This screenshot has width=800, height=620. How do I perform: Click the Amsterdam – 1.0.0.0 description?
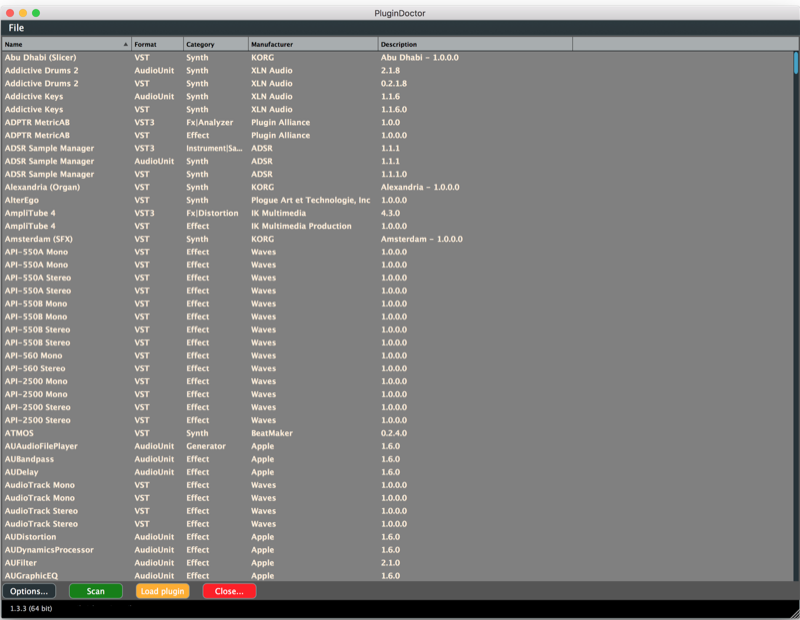pos(421,239)
